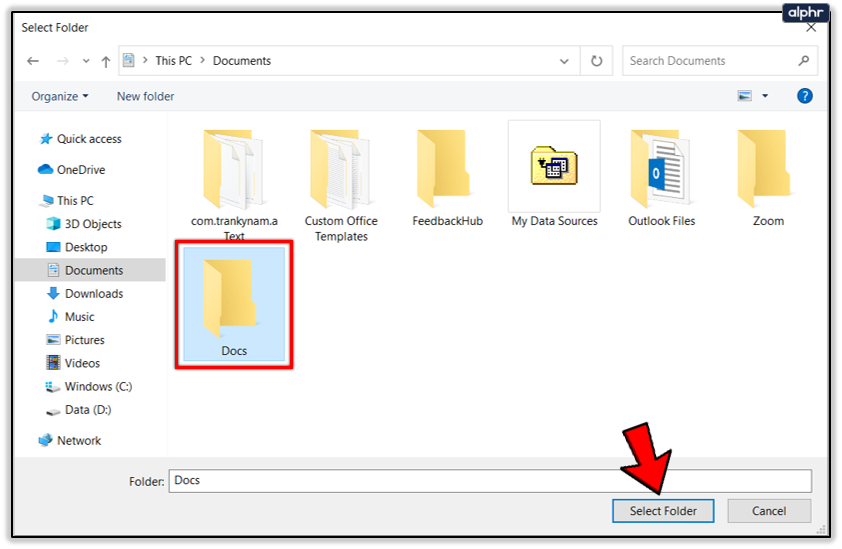This screenshot has height=549, width=842.
Task: Click 'Documents' in the address path
Action: pyautogui.click(x=242, y=61)
